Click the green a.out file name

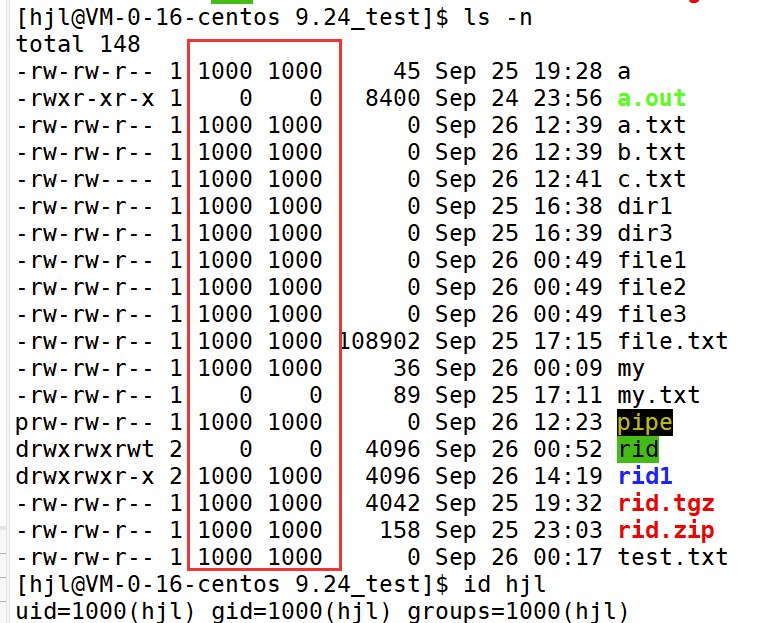652,98
